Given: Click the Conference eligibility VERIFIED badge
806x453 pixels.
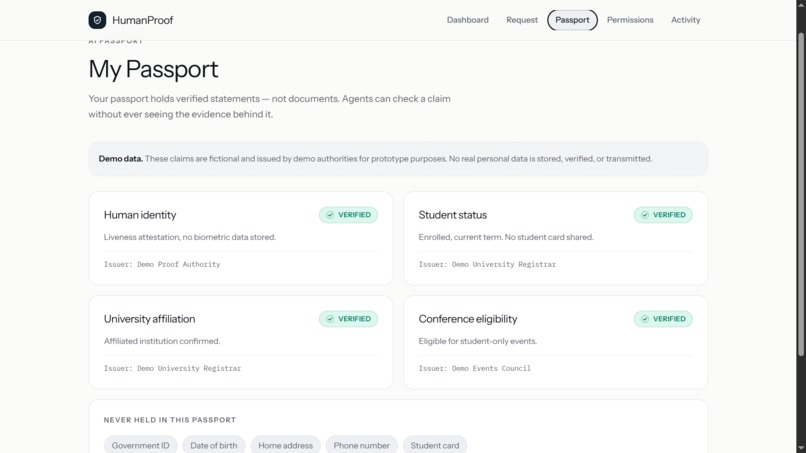Looking at the screenshot, I should tap(663, 319).
